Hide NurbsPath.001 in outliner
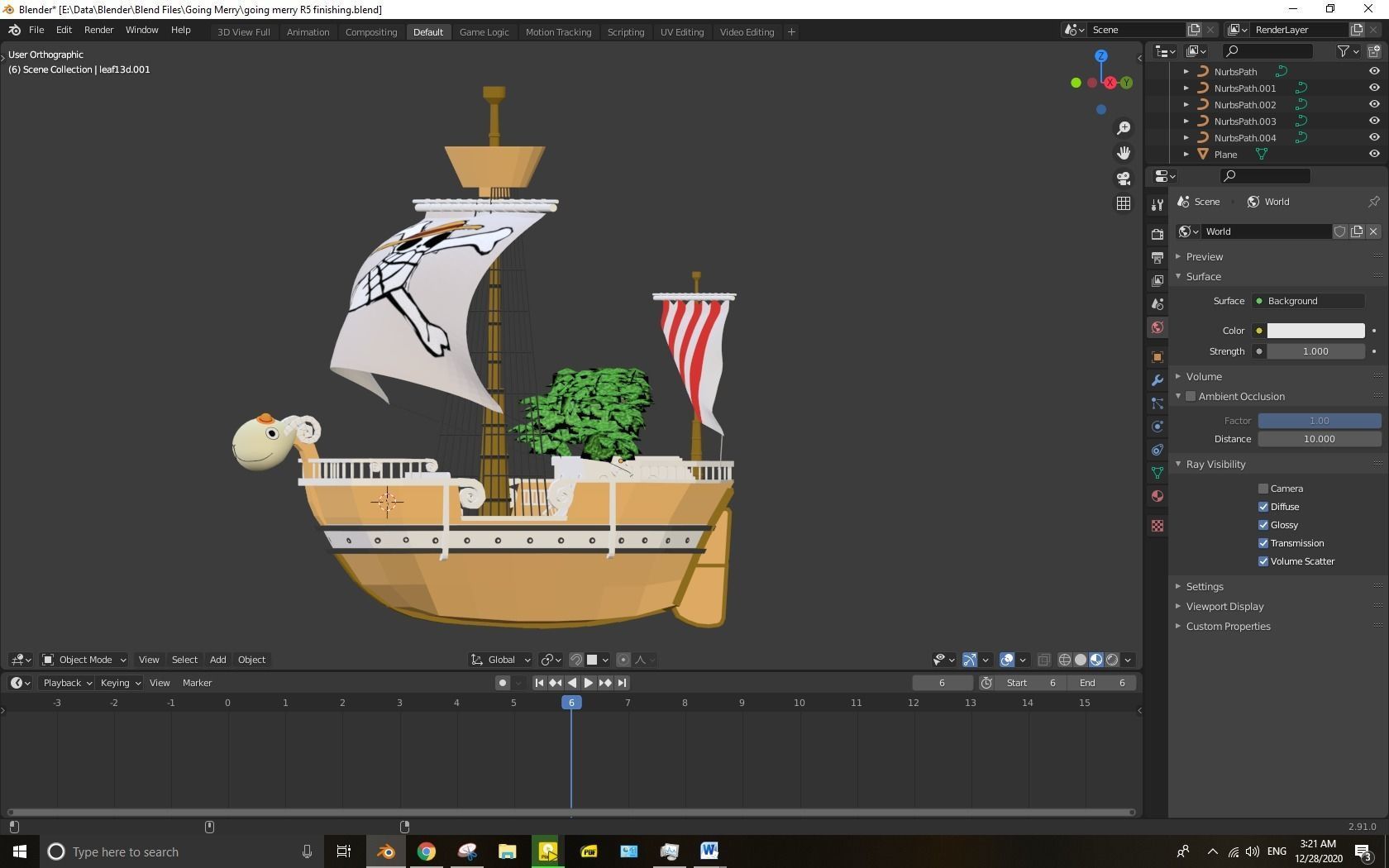The width and height of the screenshot is (1389, 868). tap(1374, 88)
